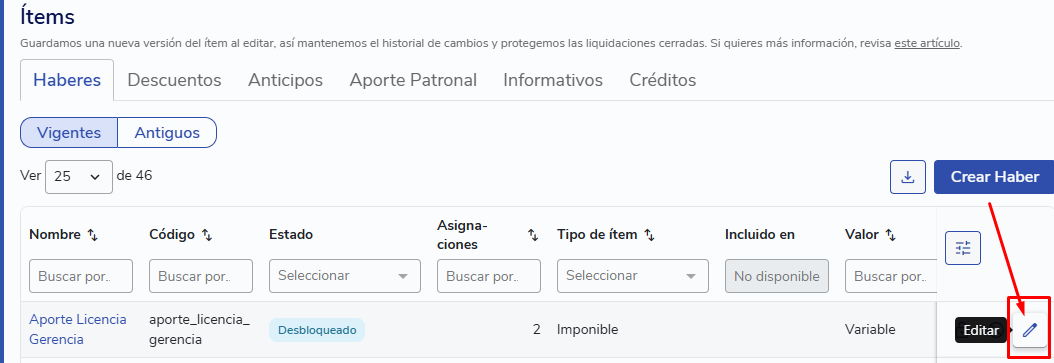1054x363 pixels.
Task: Sort by Asignaciones column arrows
Action: pos(533,235)
